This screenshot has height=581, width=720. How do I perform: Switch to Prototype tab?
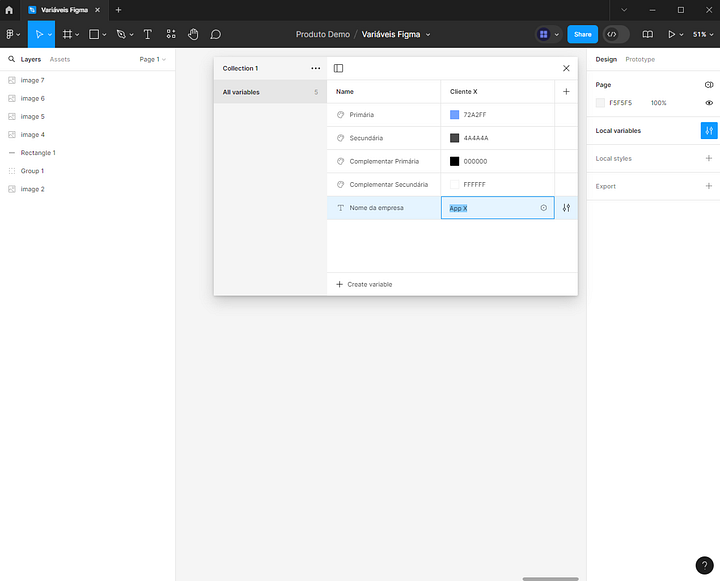pos(640,59)
